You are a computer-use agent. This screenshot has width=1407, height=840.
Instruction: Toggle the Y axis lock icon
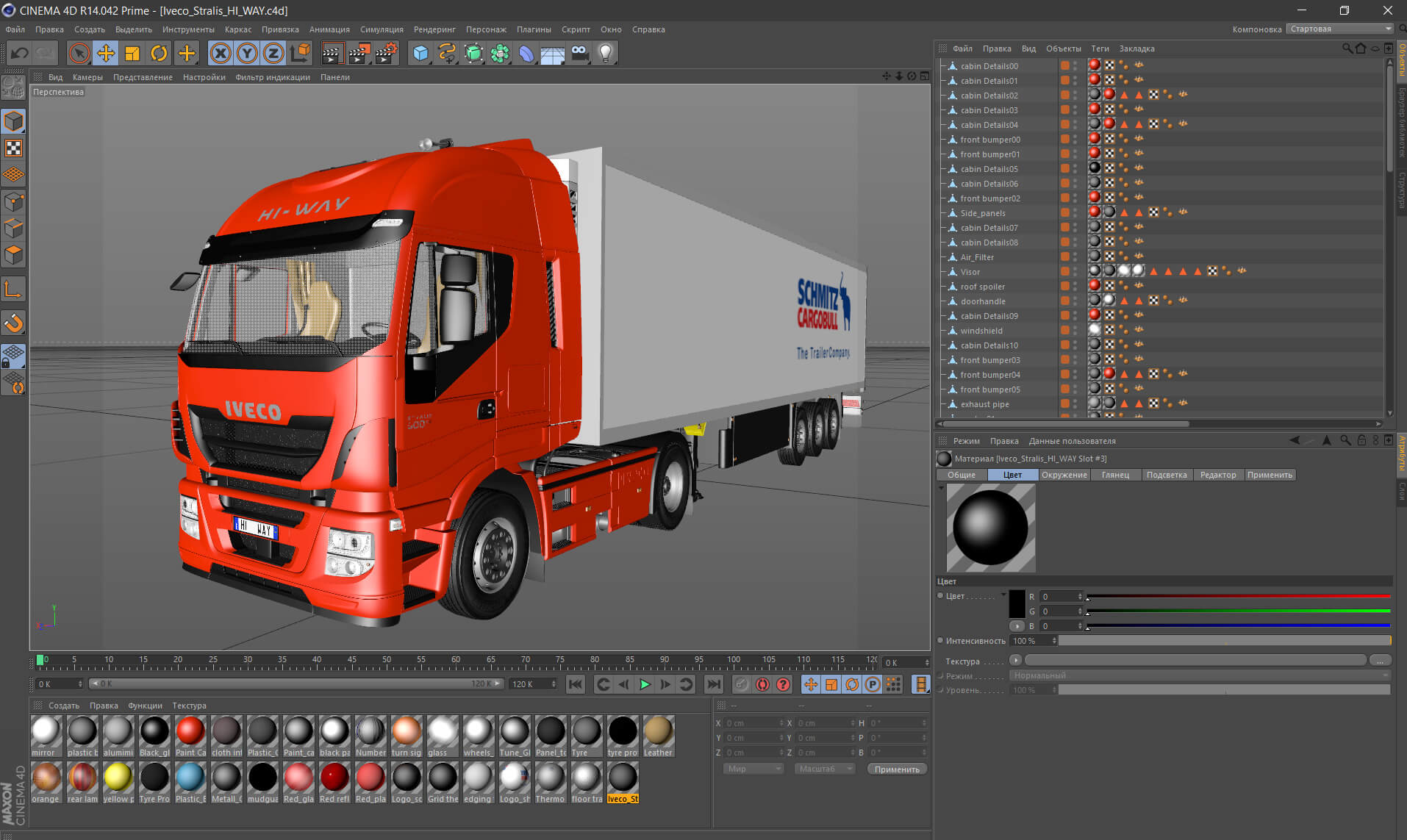click(x=247, y=53)
